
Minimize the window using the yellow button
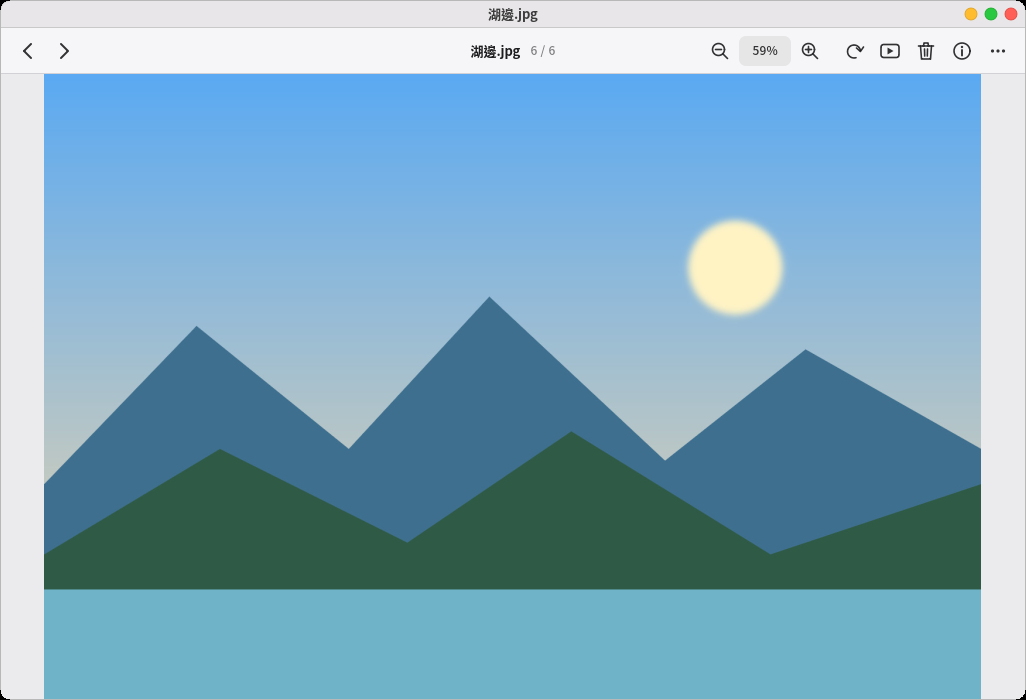971,14
